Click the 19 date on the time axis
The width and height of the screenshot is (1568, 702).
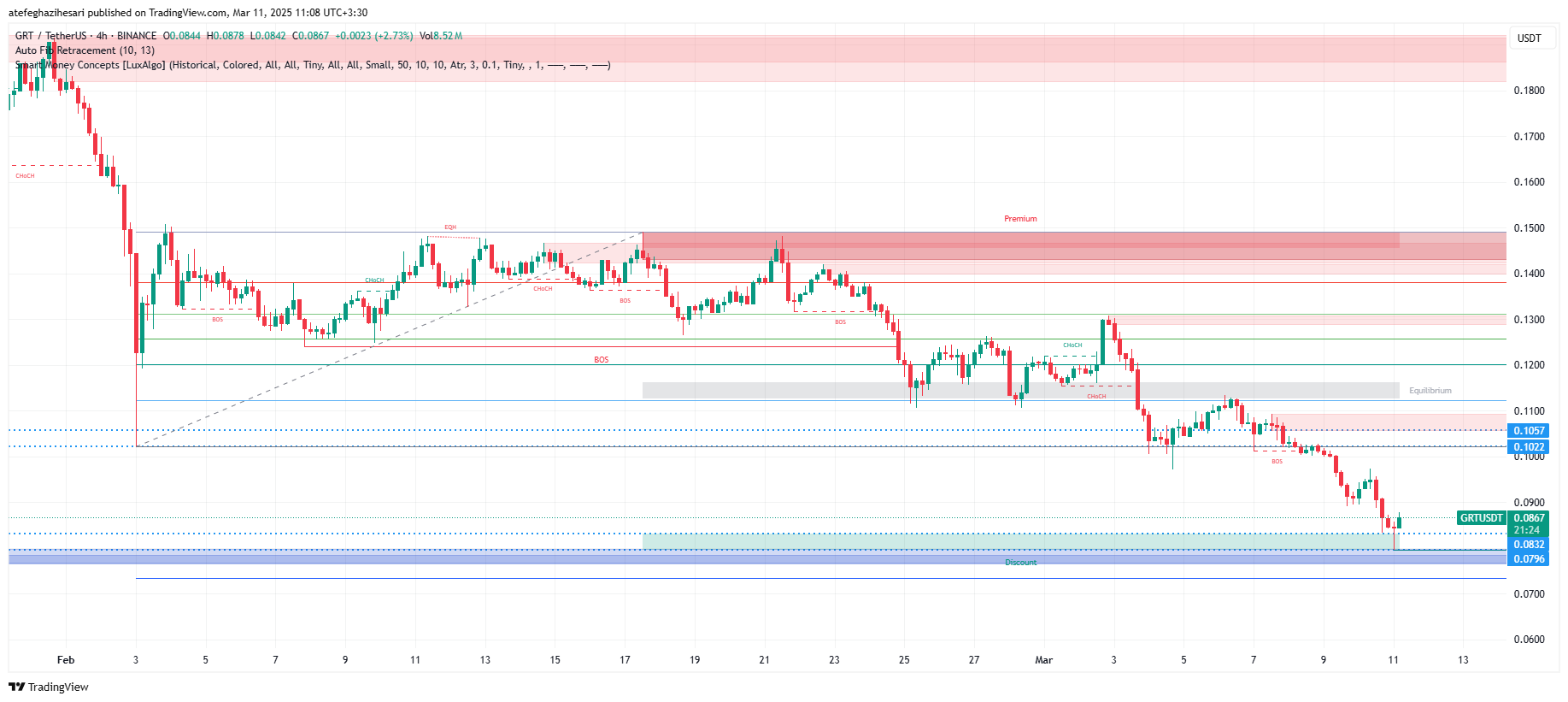(695, 660)
